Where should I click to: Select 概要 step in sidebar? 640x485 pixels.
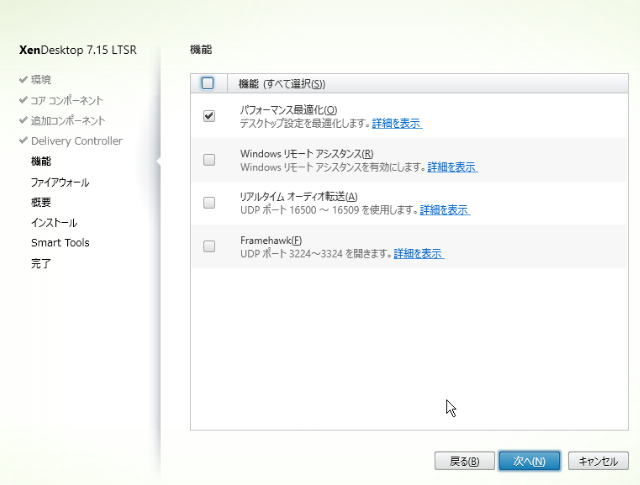point(41,202)
